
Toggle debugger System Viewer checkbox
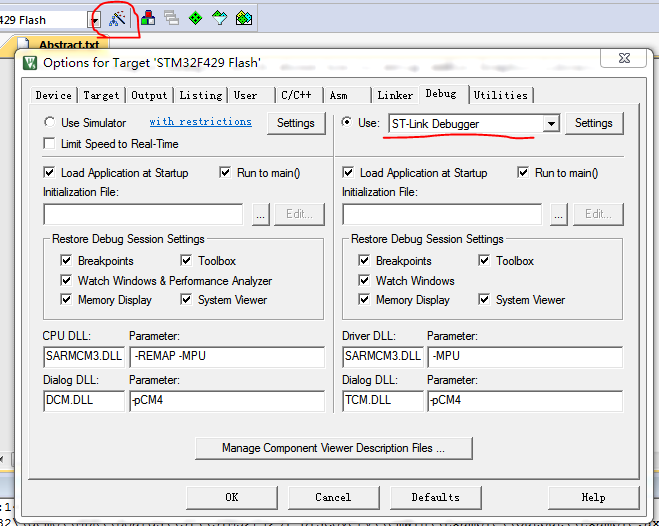484,300
